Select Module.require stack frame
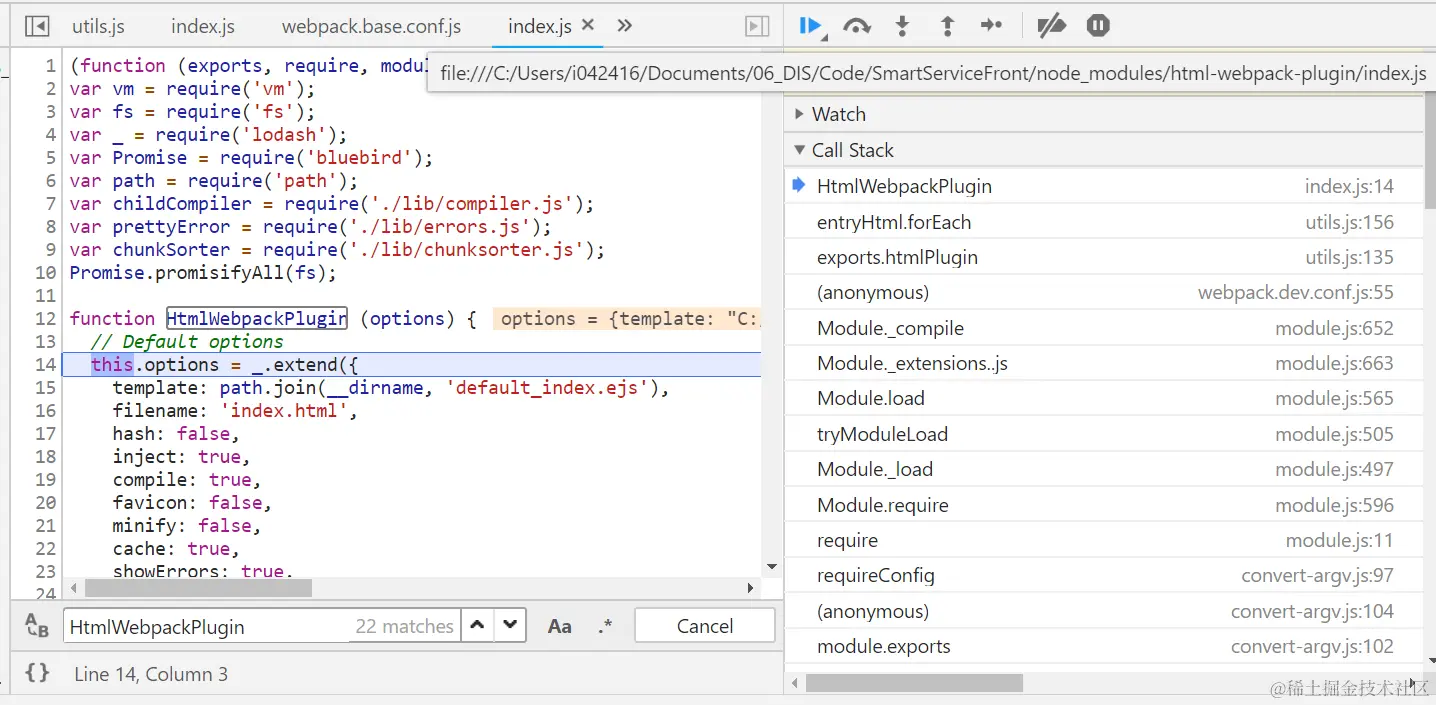The width and height of the screenshot is (1436, 705). tap(1103, 505)
